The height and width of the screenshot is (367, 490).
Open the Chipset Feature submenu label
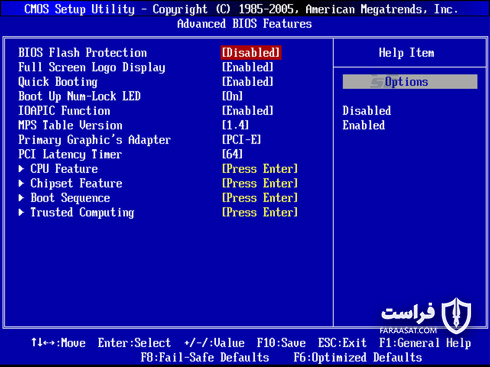pyautogui.click(x=76, y=184)
